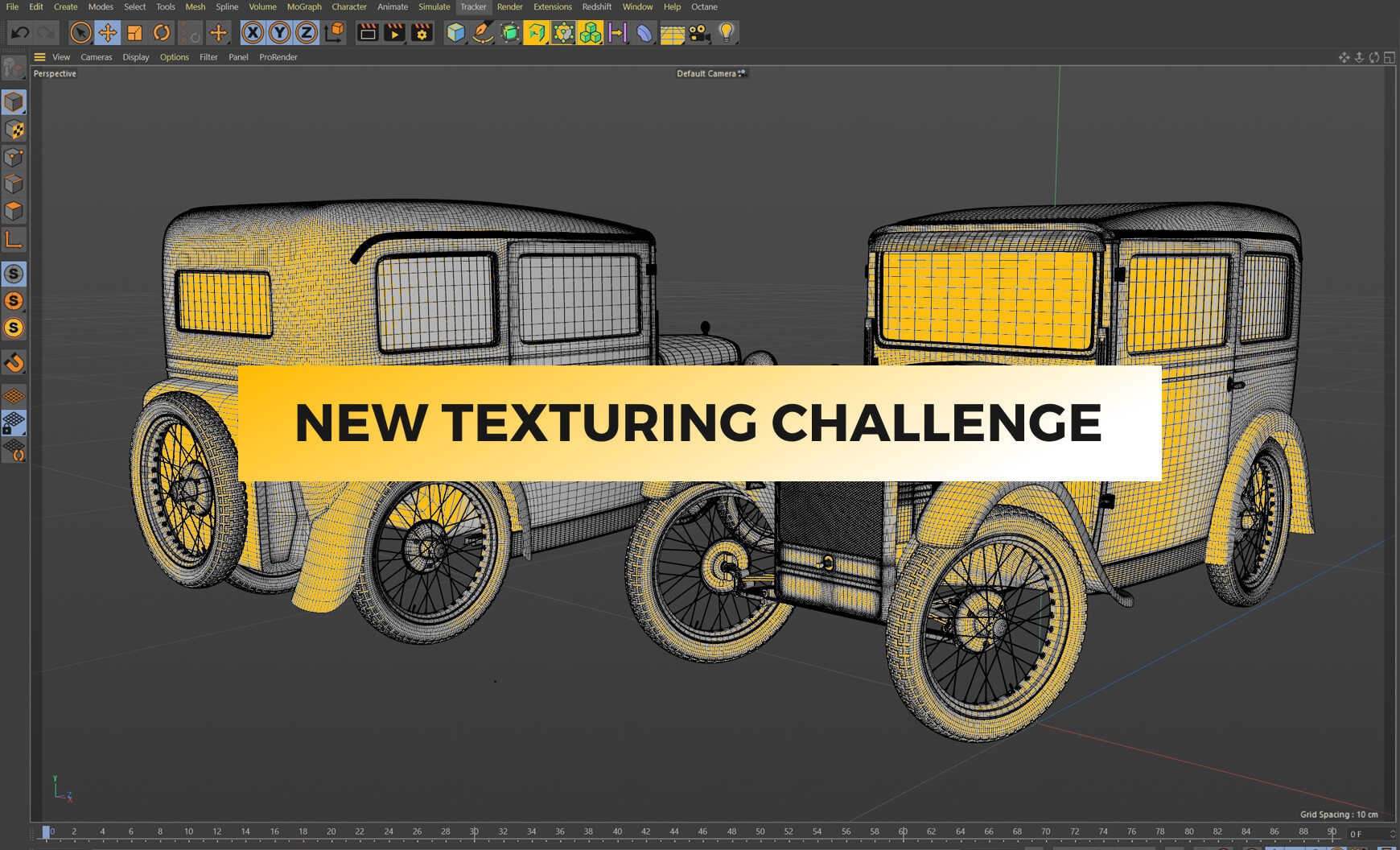The width and height of the screenshot is (1400, 850).
Task: Click the timeline playhead at frame 0
Action: [x=46, y=832]
